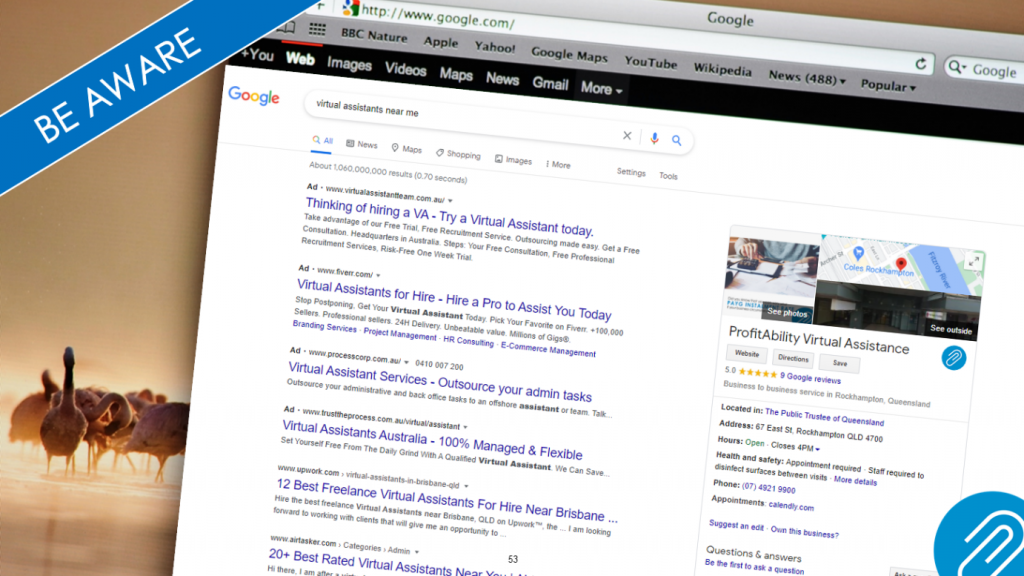Open the More dropdown in black Google bar
This screenshot has height=576, width=1024.
click(601, 89)
